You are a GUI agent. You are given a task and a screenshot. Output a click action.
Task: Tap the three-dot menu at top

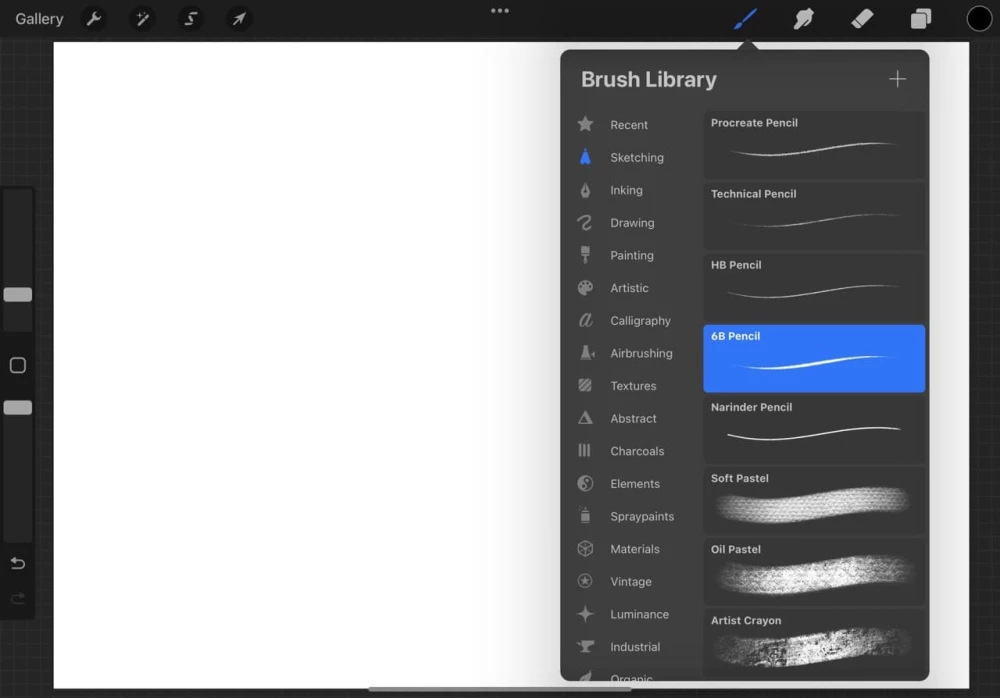click(500, 10)
